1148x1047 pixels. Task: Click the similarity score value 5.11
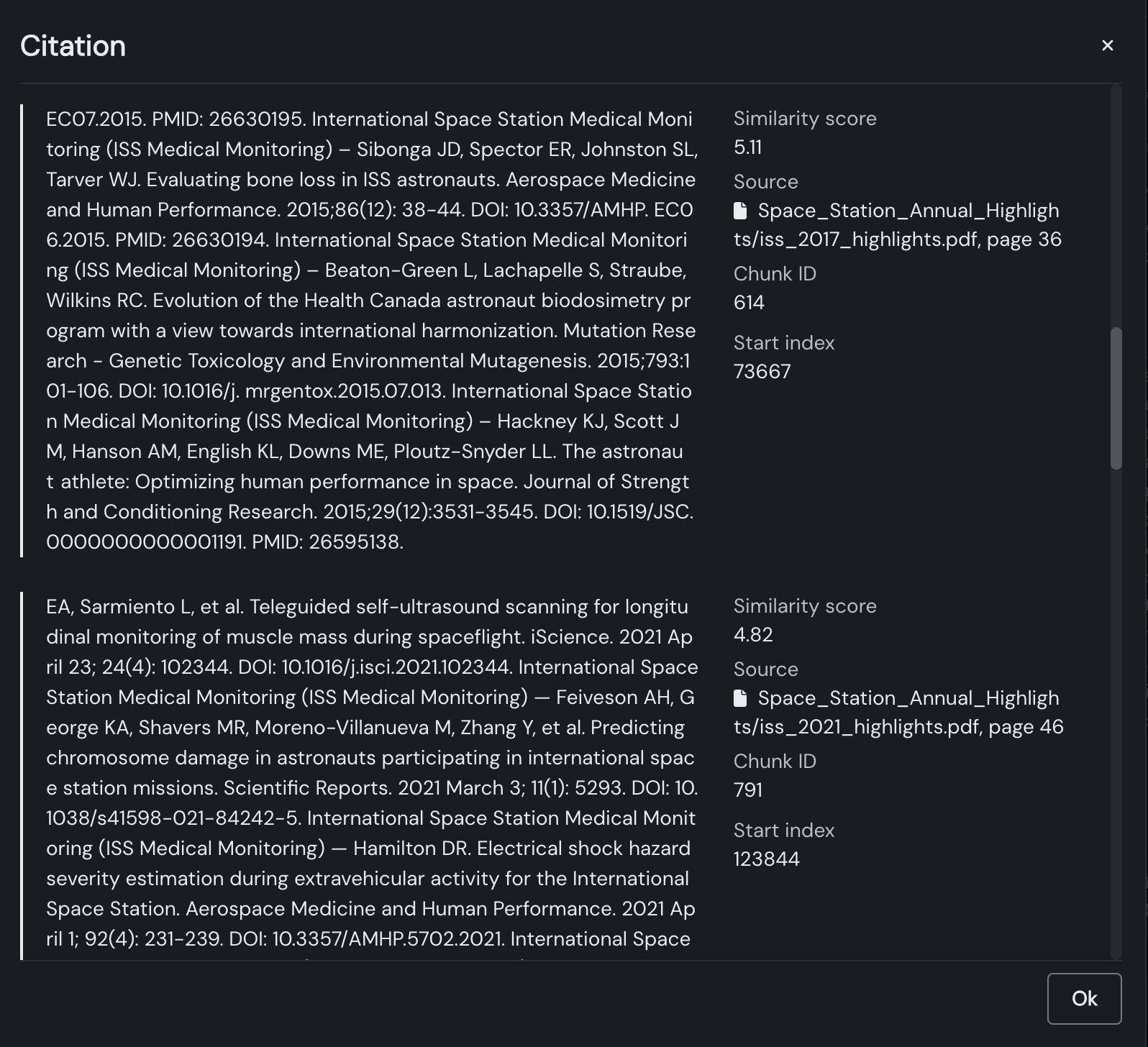[x=748, y=147]
